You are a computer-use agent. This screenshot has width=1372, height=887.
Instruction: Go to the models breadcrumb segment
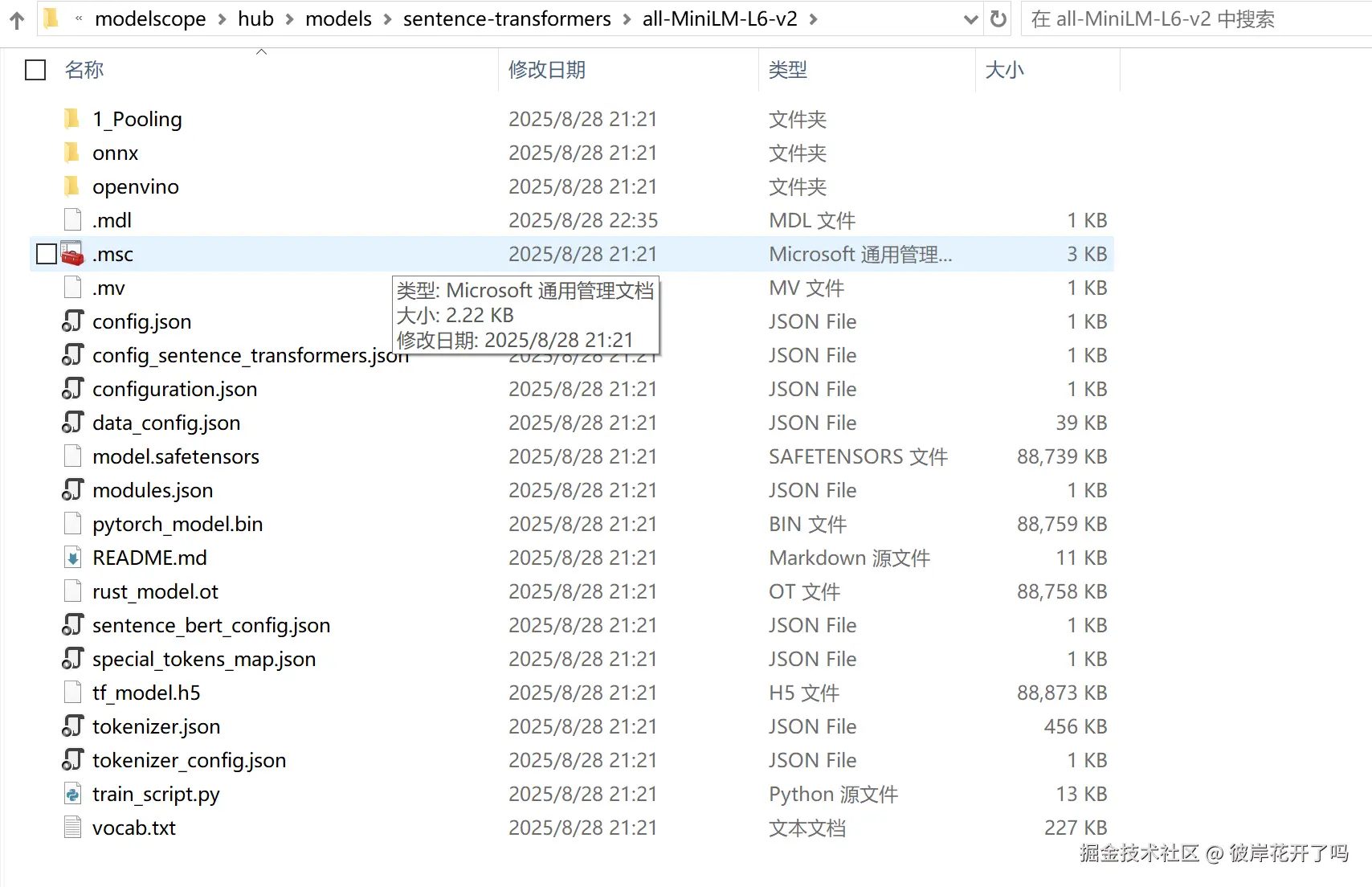pyautogui.click(x=338, y=19)
